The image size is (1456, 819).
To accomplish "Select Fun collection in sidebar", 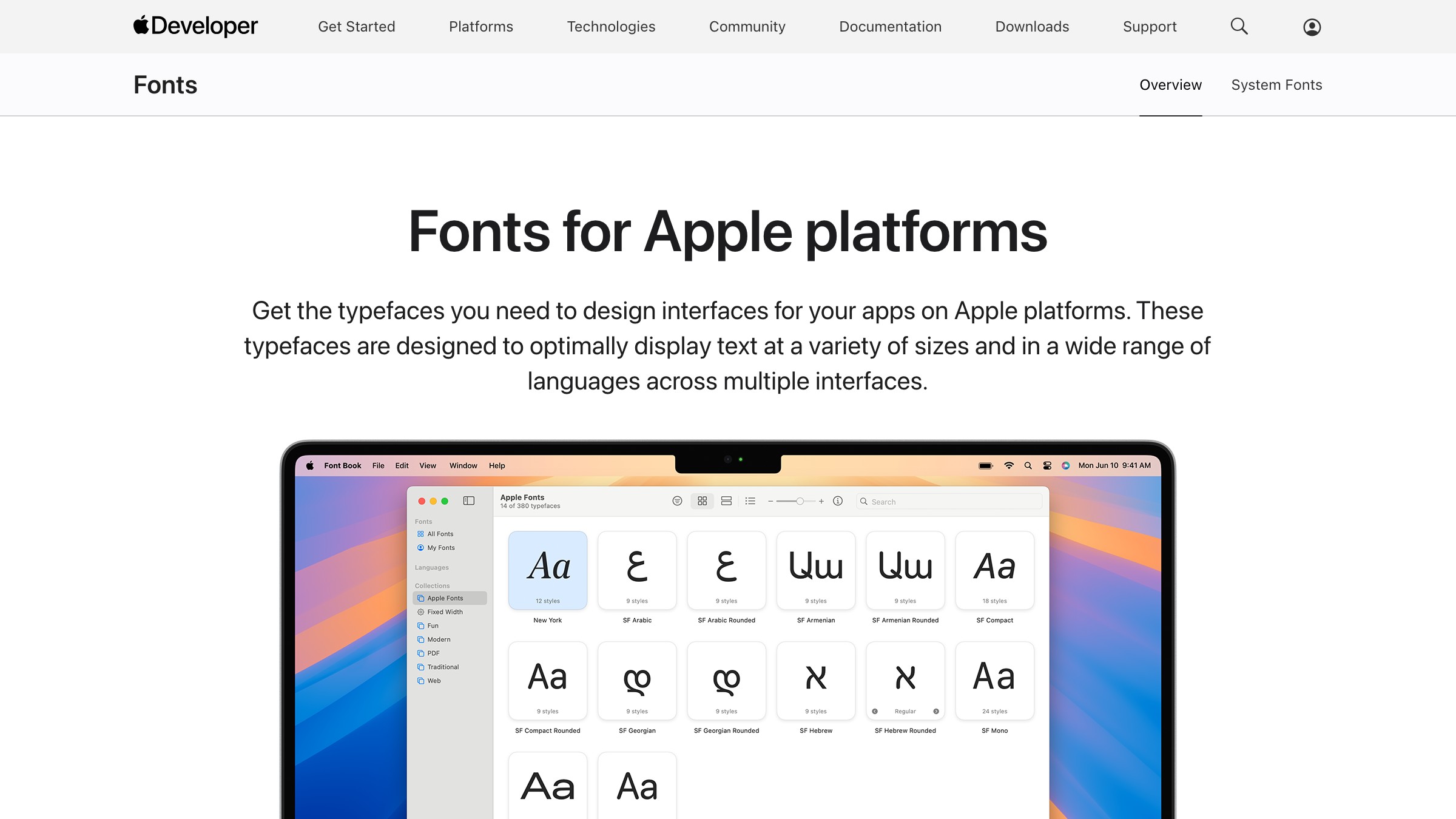I will (x=449, y=625).
